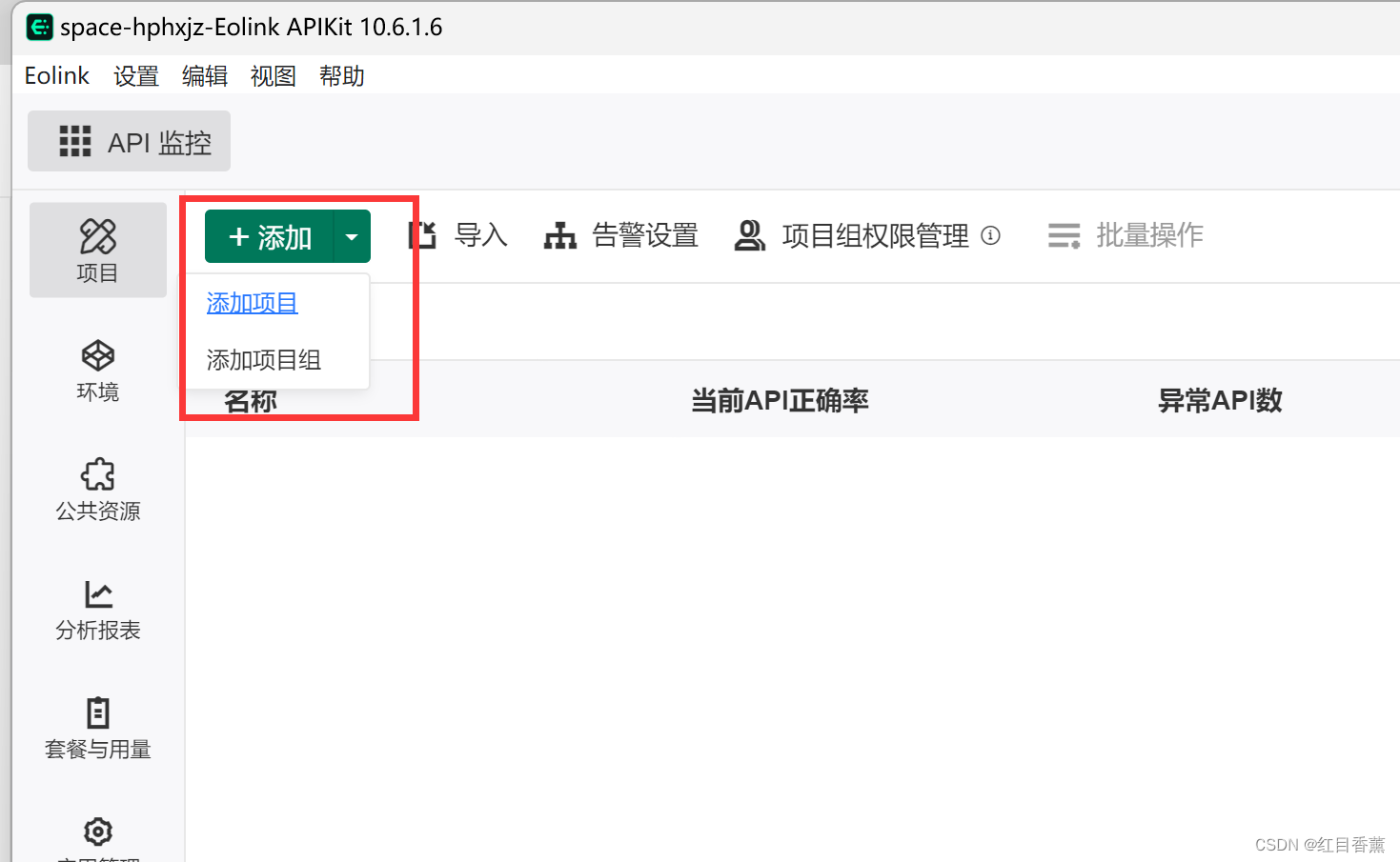This screenshot has width=1400, height=862.
Task: Click the 当前API正确率 column header
Action: coord(780,400)
